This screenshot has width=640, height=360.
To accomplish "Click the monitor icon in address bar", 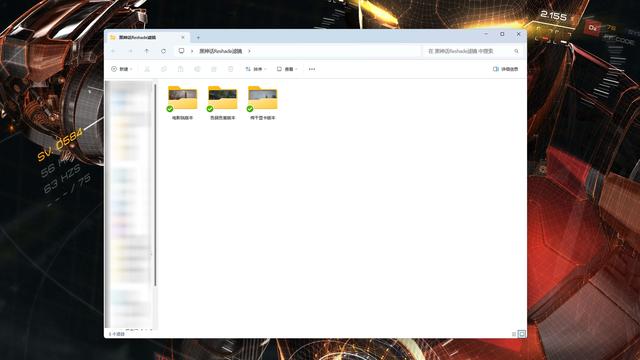I will (181, 51).
